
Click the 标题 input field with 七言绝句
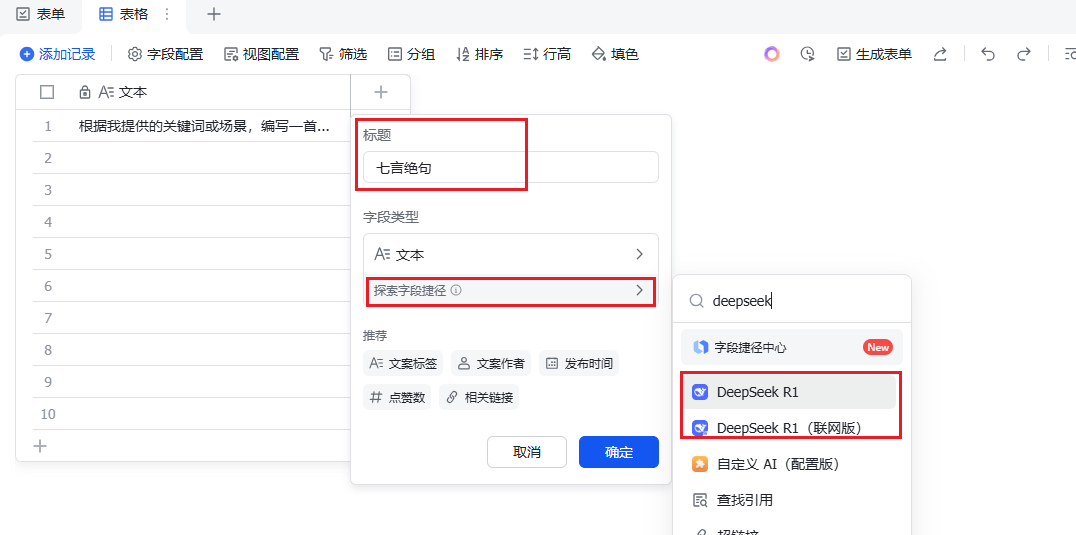[511, 167]
